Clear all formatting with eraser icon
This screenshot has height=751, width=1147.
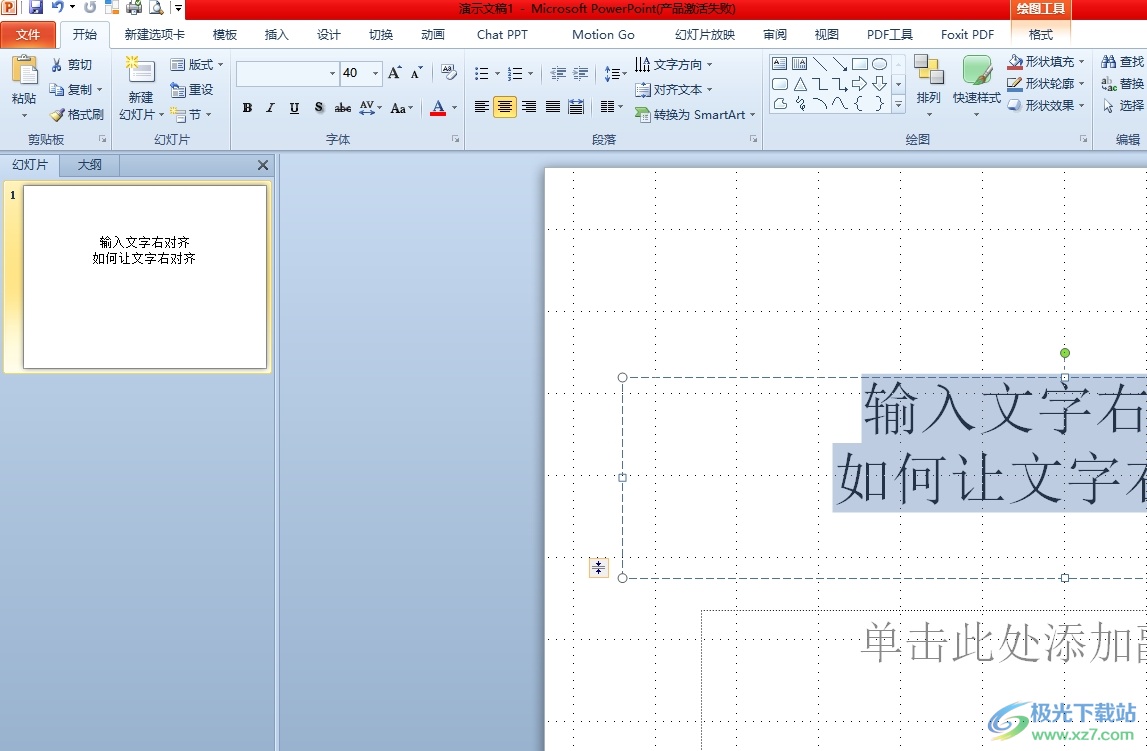449,73
